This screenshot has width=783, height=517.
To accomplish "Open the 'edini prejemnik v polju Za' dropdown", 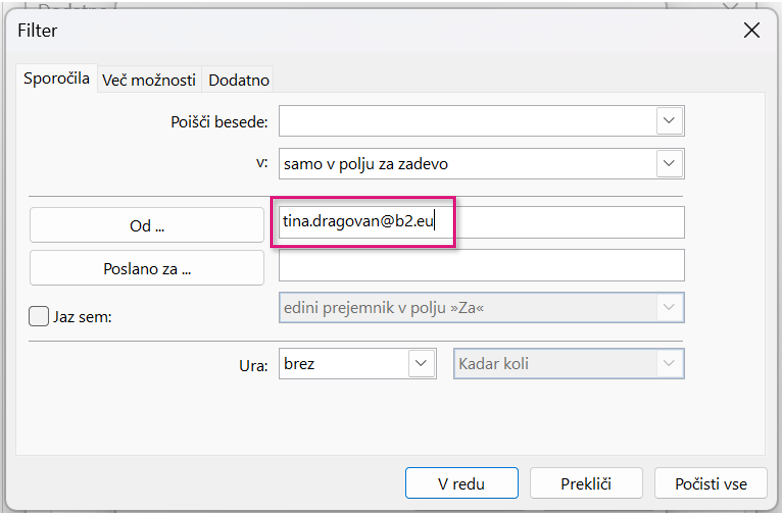I will coord(481,308).
